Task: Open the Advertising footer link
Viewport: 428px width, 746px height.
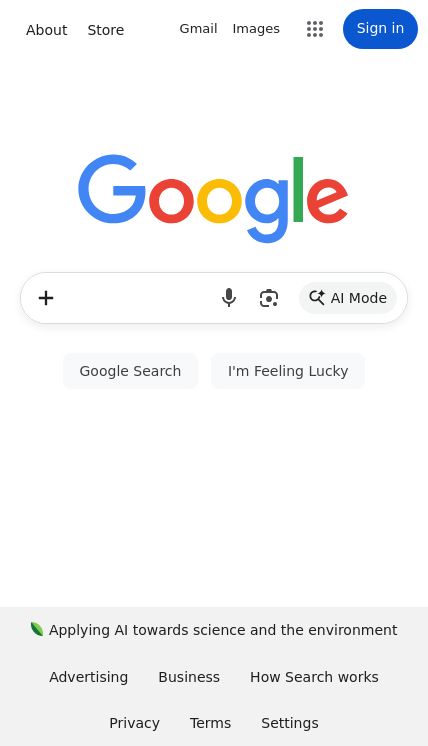Action: 88,677
